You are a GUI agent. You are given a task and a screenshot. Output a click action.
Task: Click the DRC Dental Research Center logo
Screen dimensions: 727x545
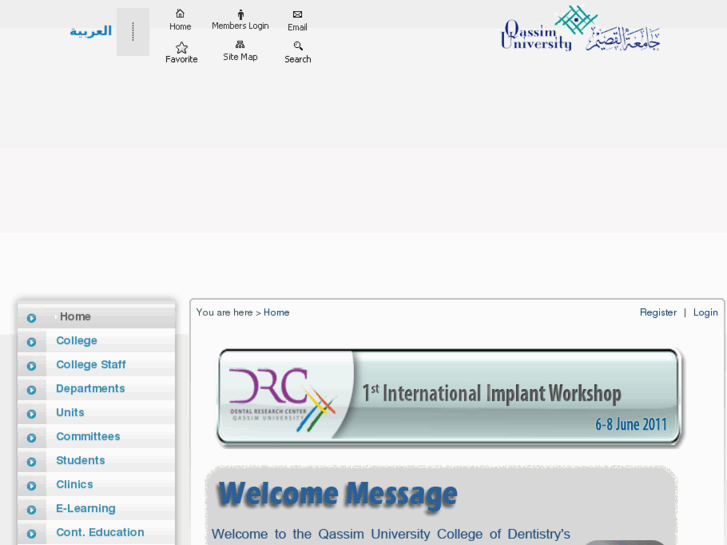282,400
